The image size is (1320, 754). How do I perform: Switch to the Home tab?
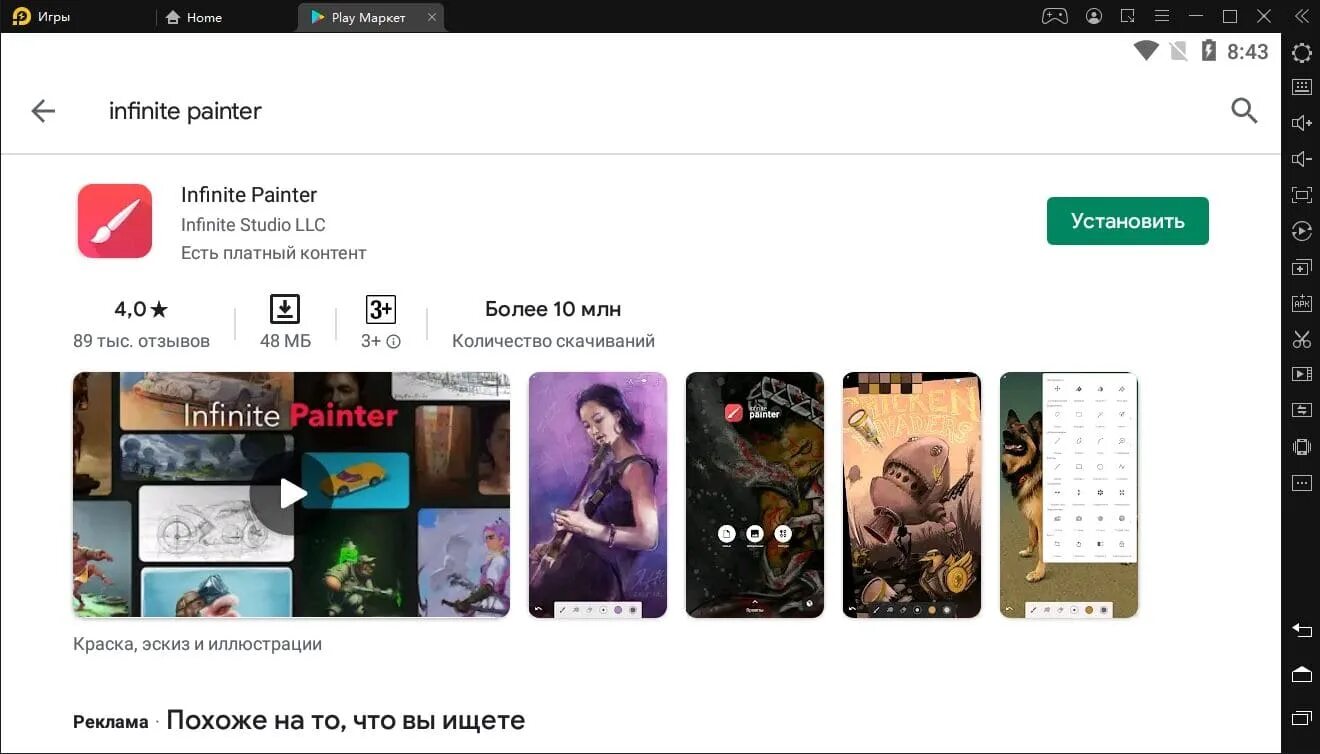pyautogui.click(x=194, y=17)
